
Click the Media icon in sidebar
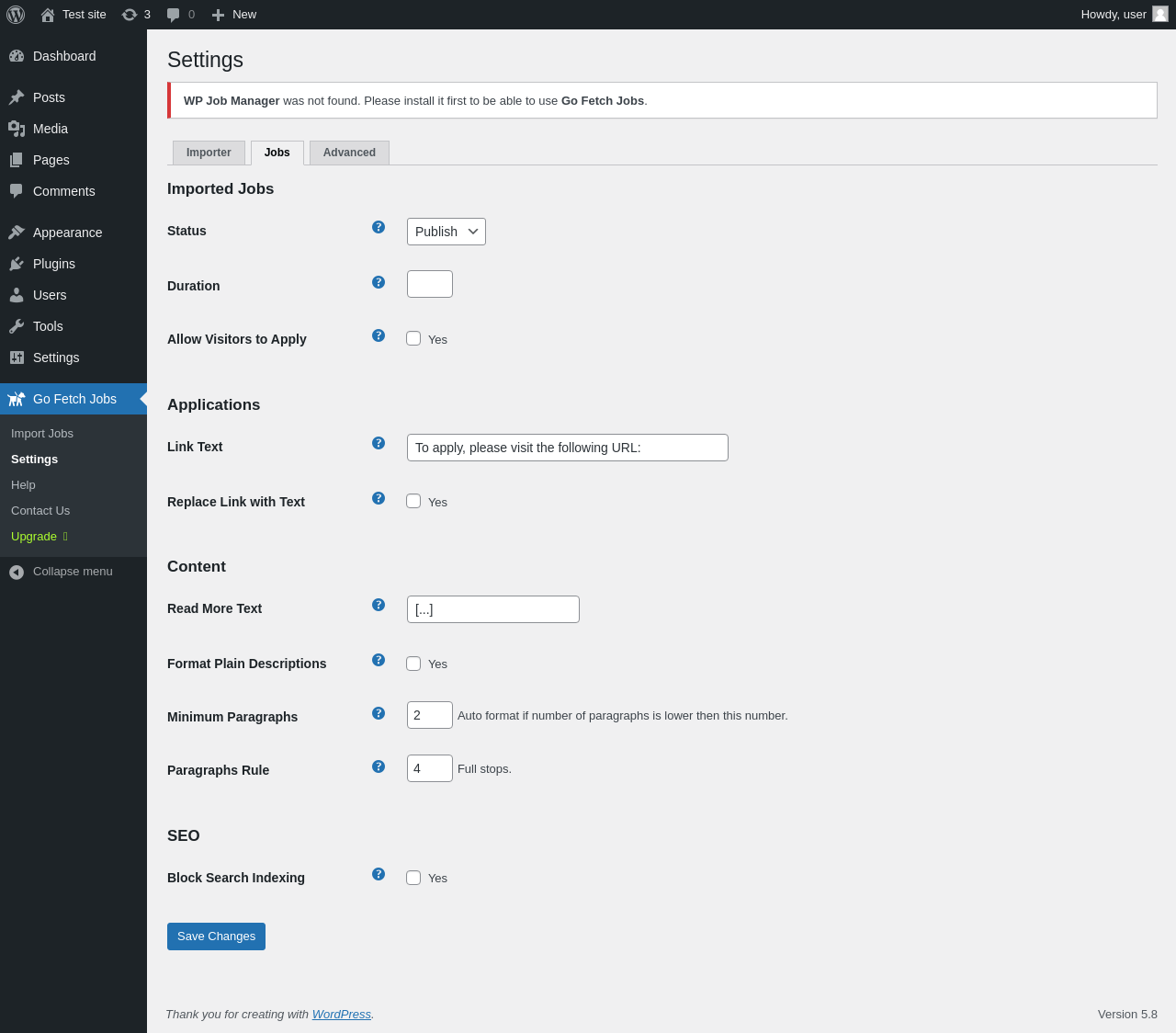point(17,129)
